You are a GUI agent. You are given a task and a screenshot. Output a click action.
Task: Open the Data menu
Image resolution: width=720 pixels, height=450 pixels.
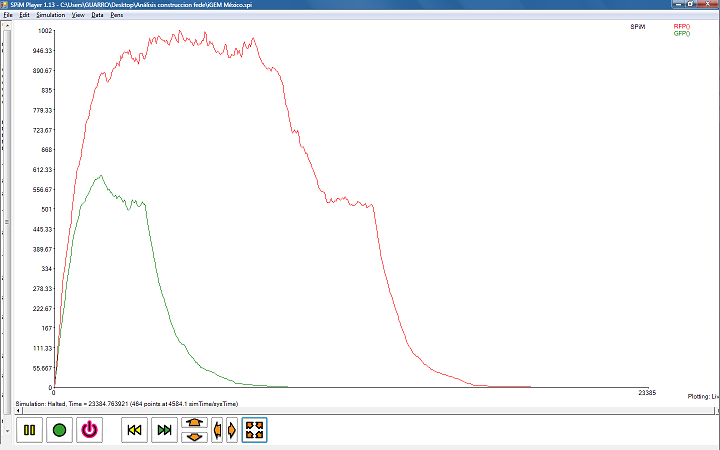(x=97, y=15)
